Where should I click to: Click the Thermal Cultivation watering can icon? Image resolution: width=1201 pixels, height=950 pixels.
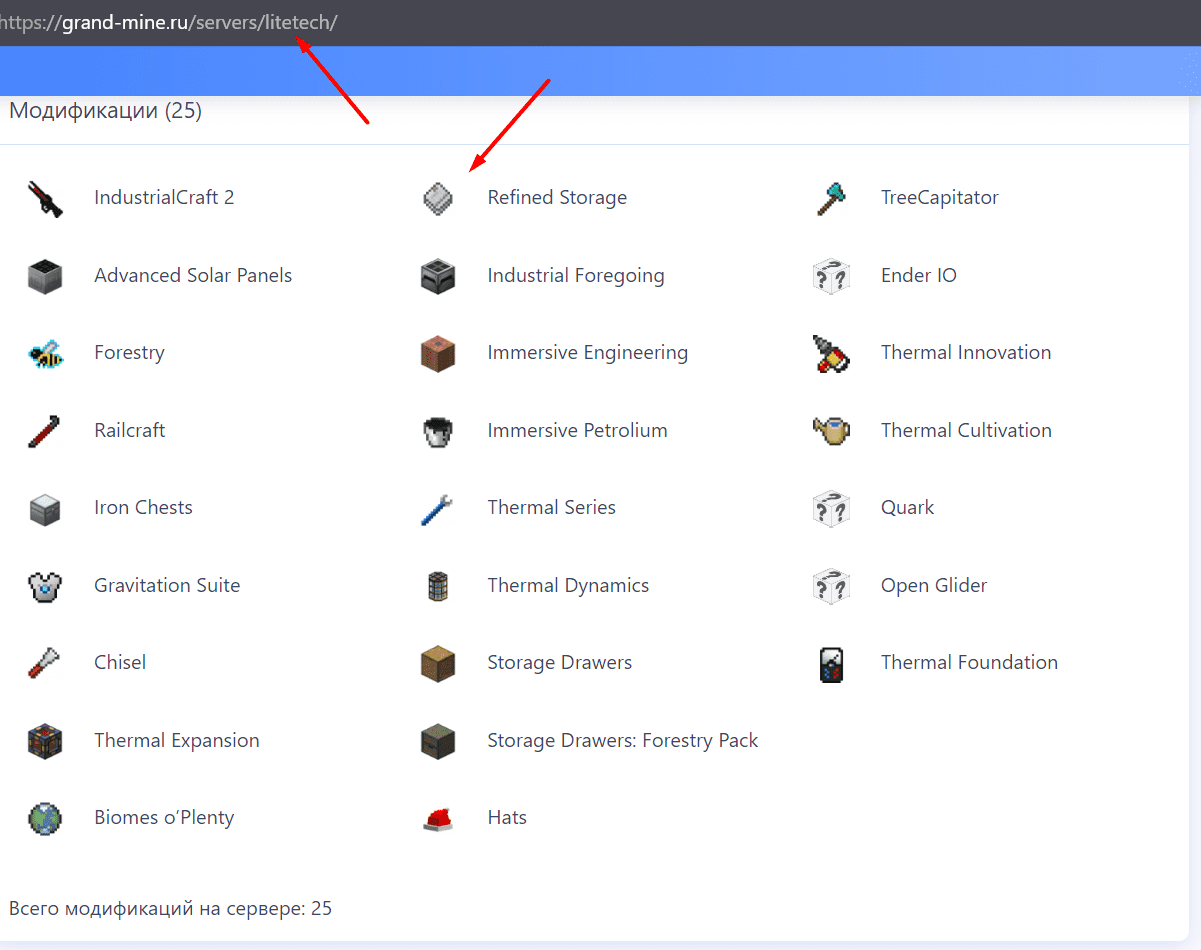pos(831,431)
